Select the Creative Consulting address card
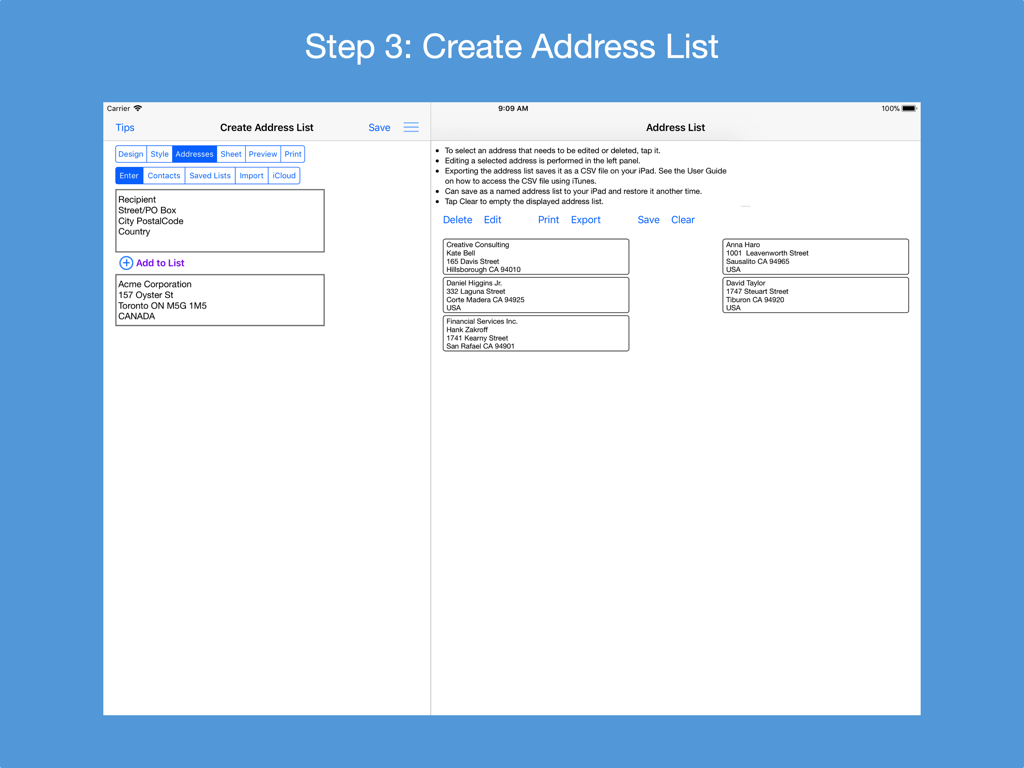Viewport: 1024px width, 768px height. tap(535, 256)
